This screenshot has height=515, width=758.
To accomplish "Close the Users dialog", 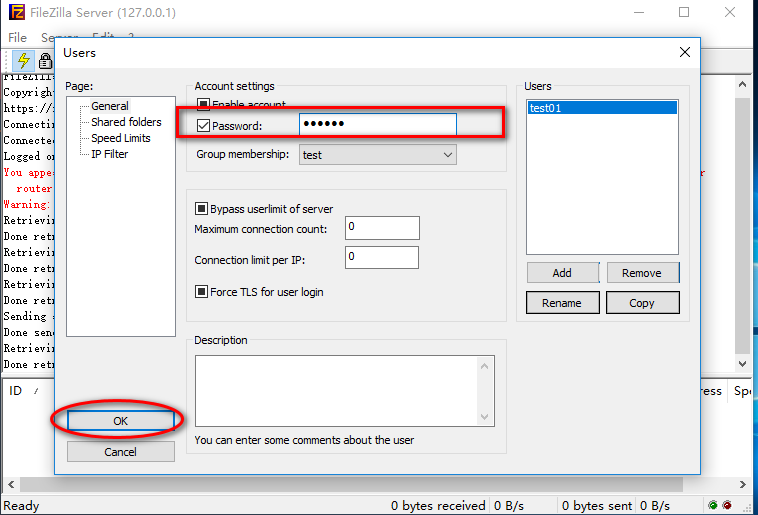I will point(685,52).
